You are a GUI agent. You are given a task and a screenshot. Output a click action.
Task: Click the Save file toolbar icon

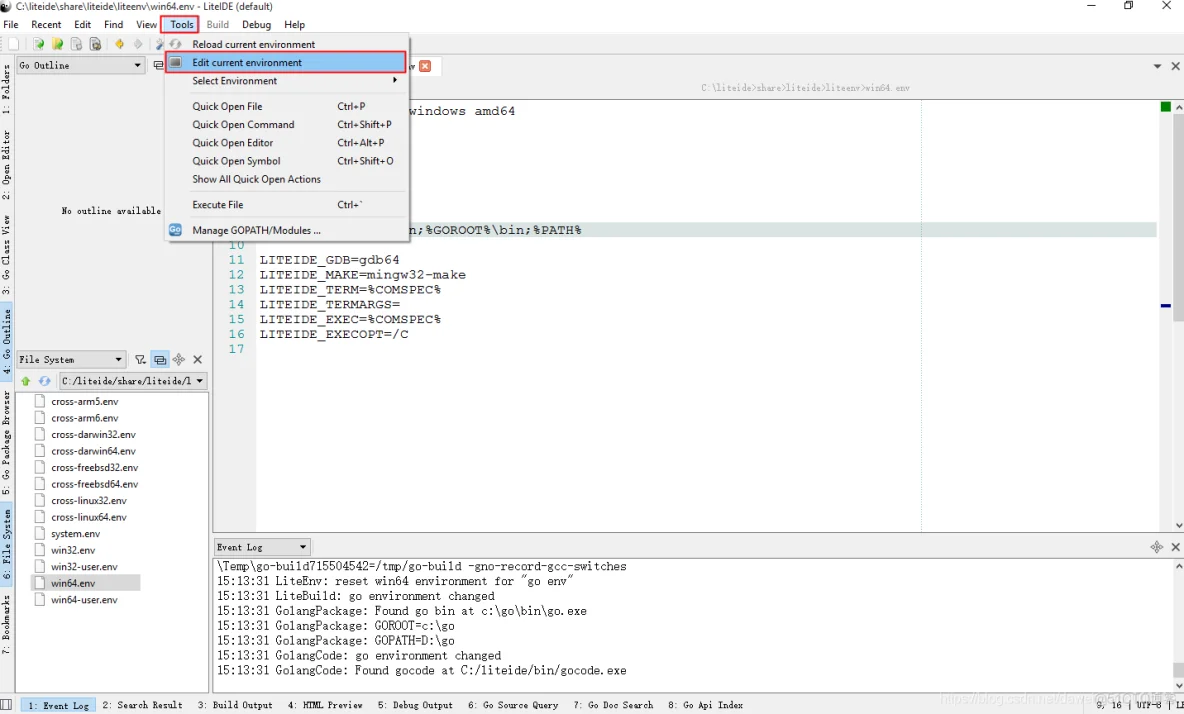pos(76,45)
